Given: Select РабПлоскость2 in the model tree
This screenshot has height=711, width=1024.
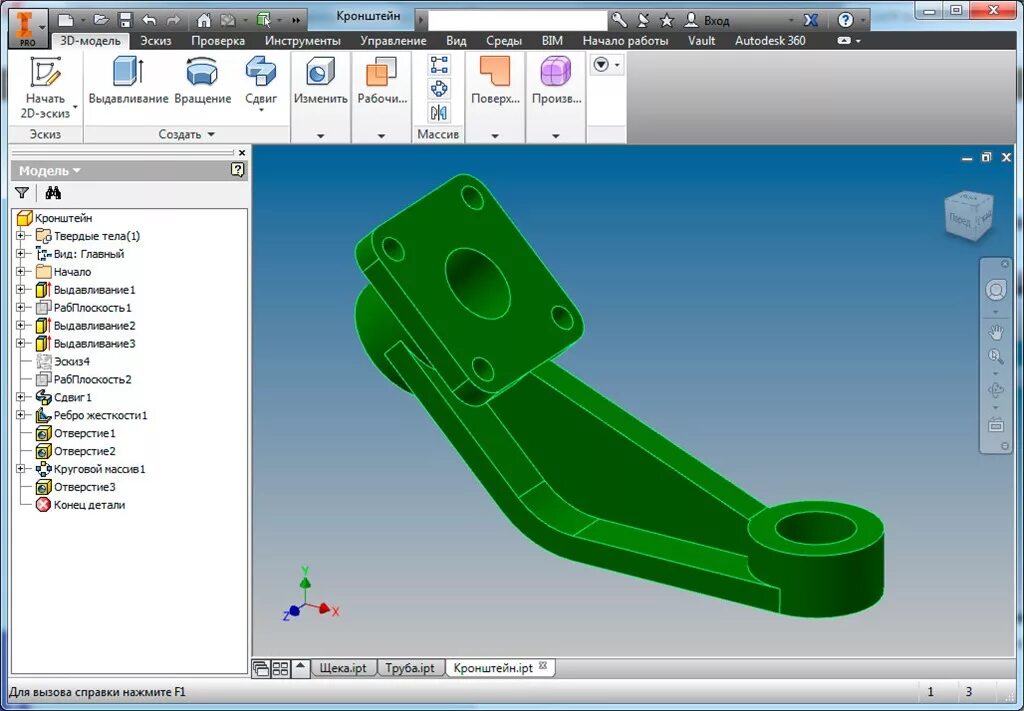Looking at the screenshot, I should click(x=93, y=379).
